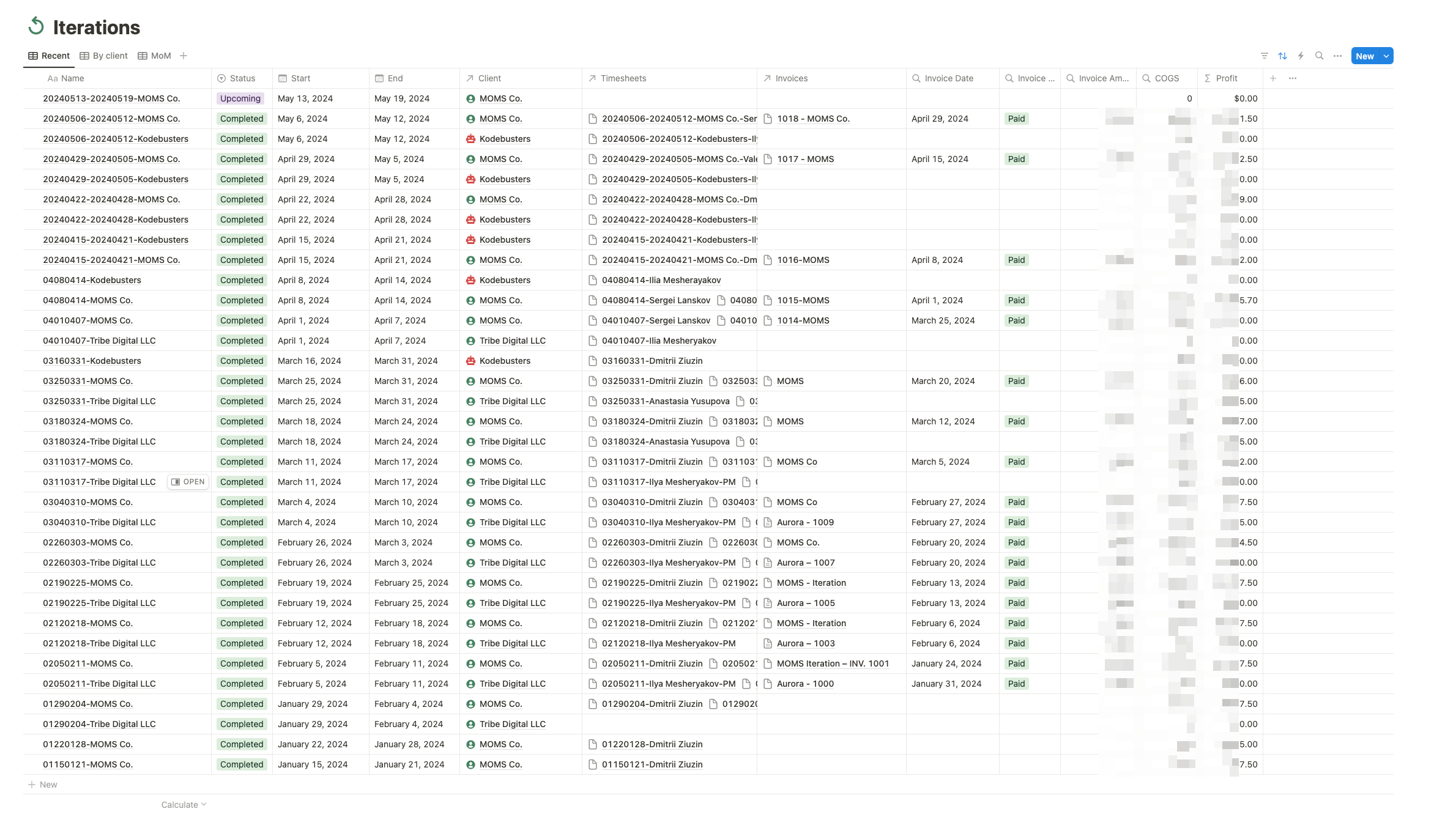
Task: Open page icon for 1018 - MOMS Co. invoice
Action: [768, 119]
